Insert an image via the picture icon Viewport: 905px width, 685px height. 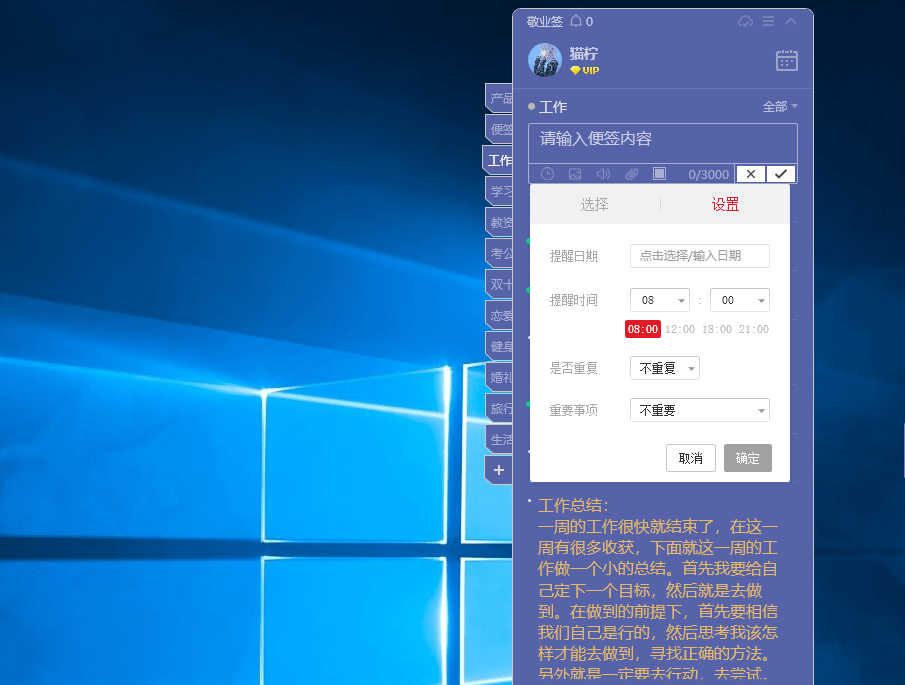click(575, 174)
